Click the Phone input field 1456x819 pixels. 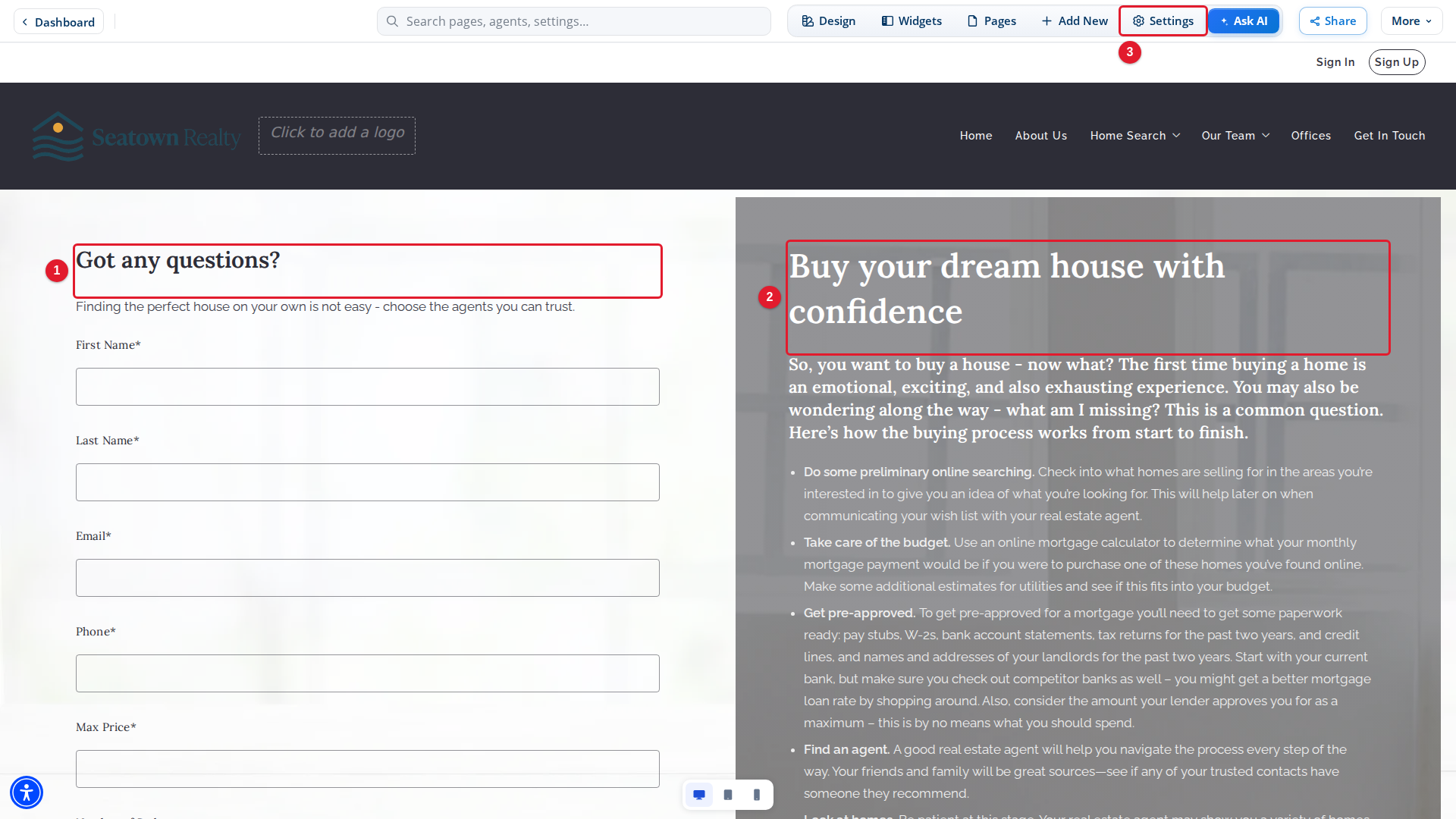(368, 673)
